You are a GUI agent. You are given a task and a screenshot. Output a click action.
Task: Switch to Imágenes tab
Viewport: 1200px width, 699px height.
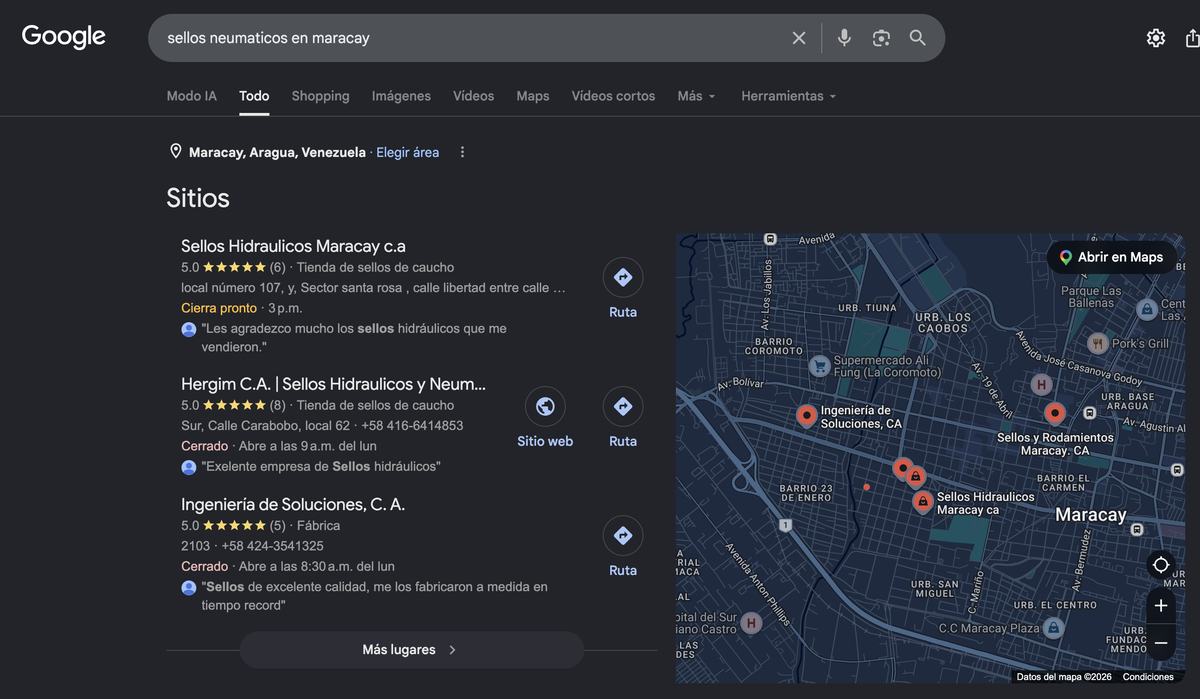pos(401,96)
